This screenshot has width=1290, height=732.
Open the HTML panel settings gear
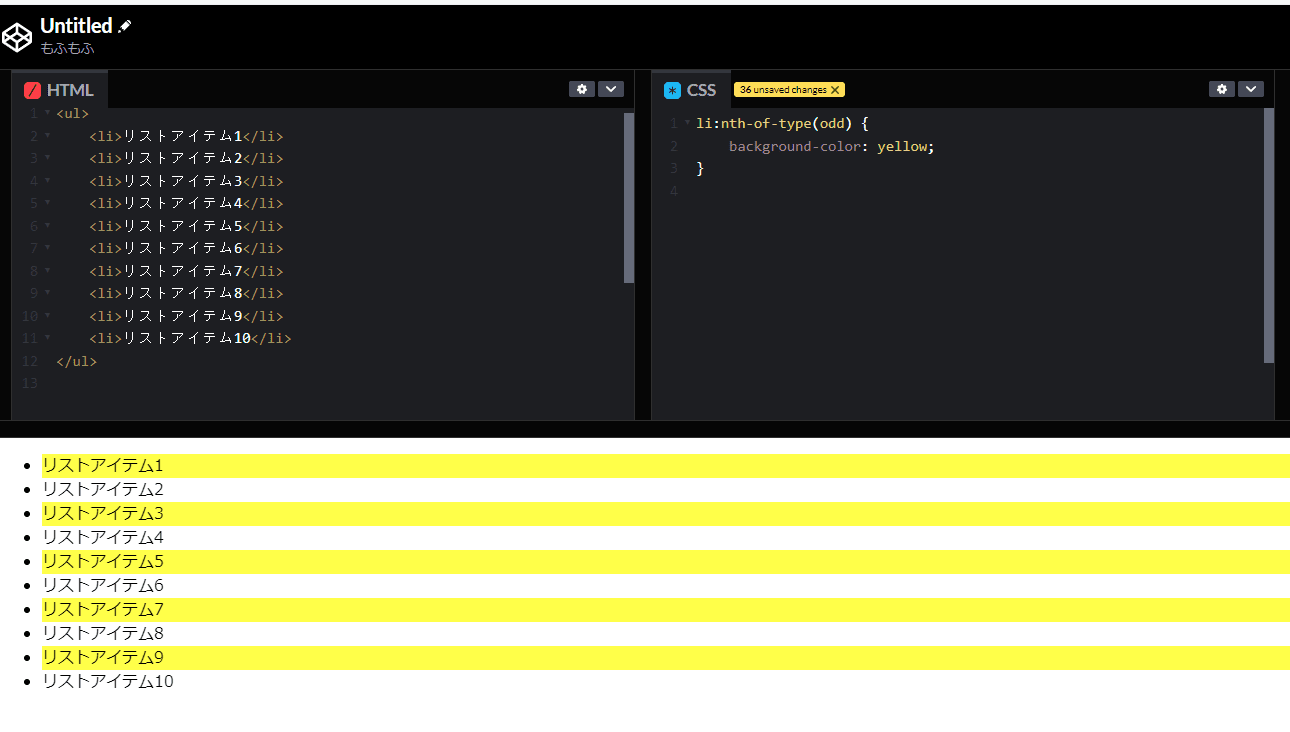point(582,89)
